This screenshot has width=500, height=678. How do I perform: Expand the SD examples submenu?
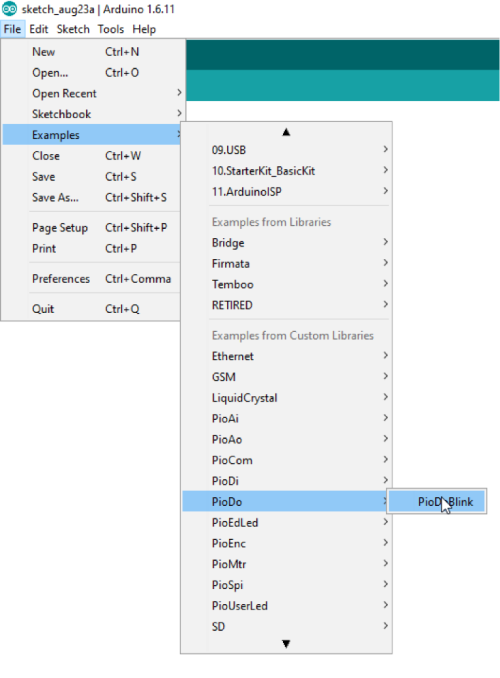click(x=286, y=626)
